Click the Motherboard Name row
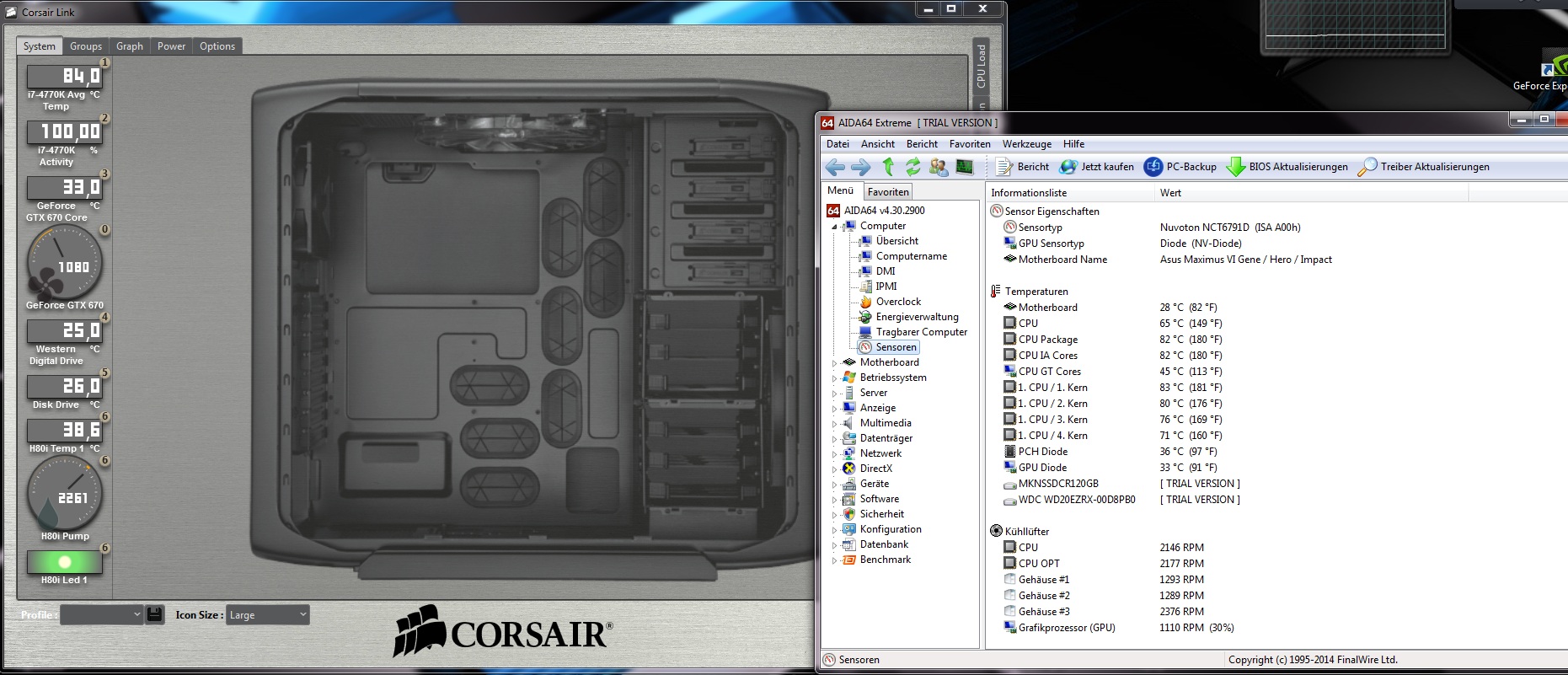Viewport: 1568px width, 675px height. tap(1276, 260)
